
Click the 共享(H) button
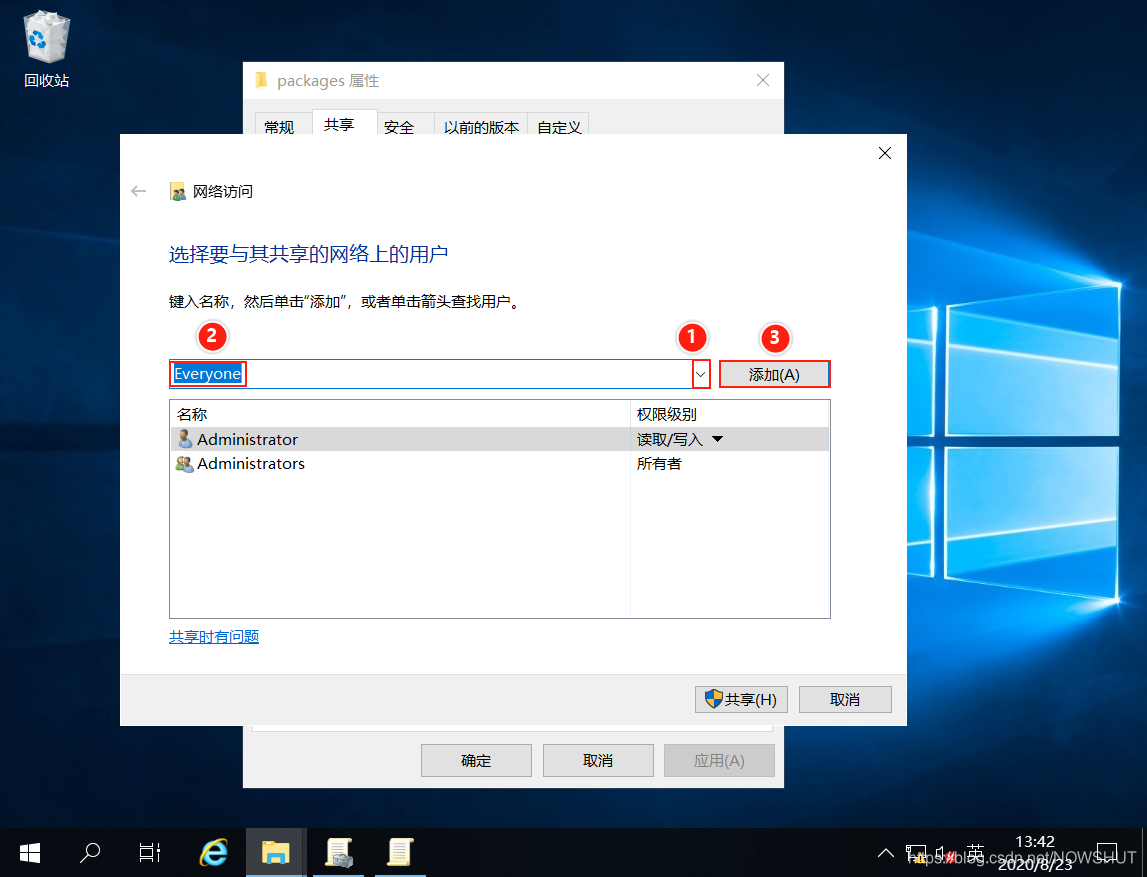[741, 700]
